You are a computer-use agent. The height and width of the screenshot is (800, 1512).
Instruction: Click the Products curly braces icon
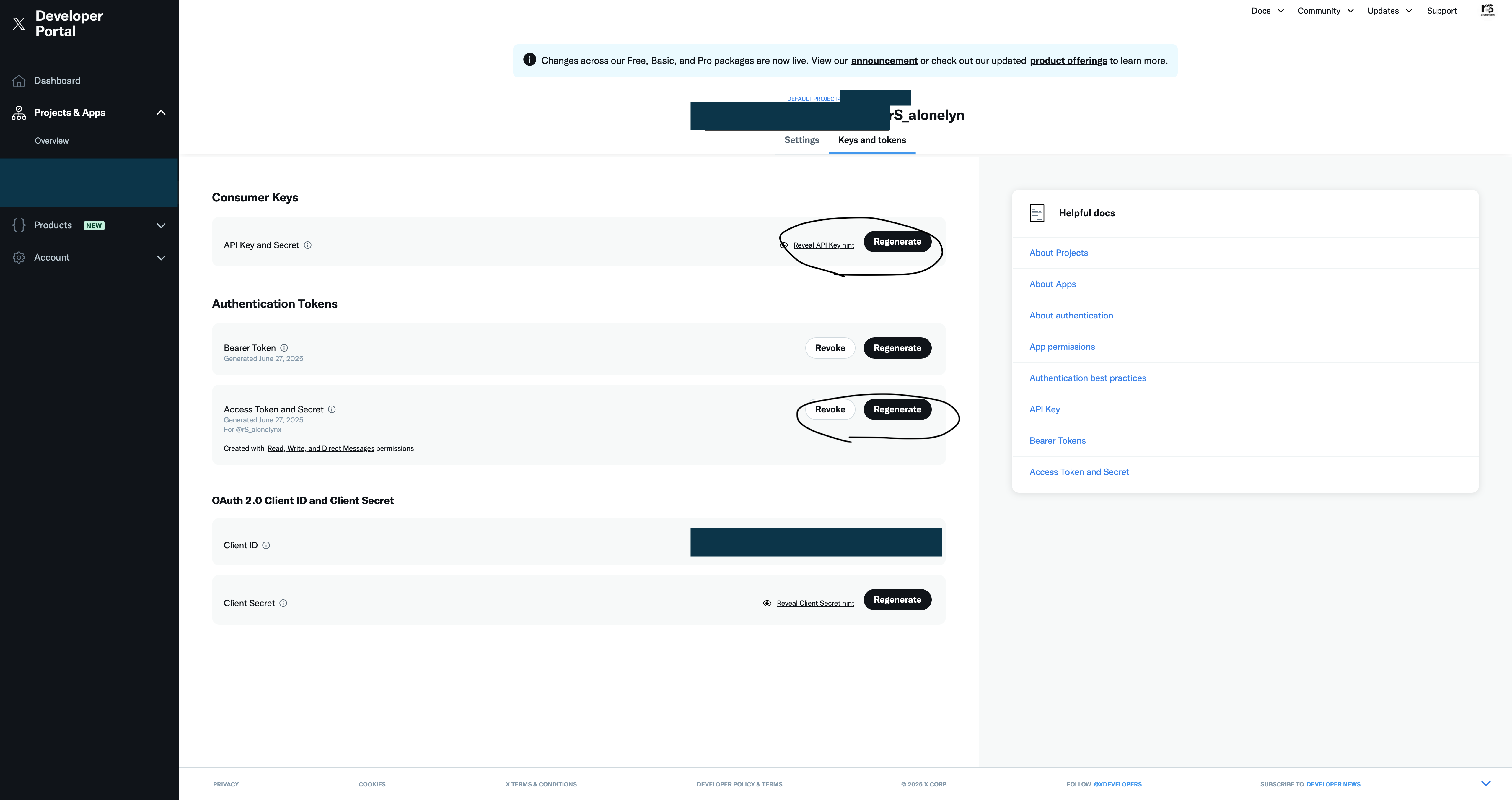point(19,225)
